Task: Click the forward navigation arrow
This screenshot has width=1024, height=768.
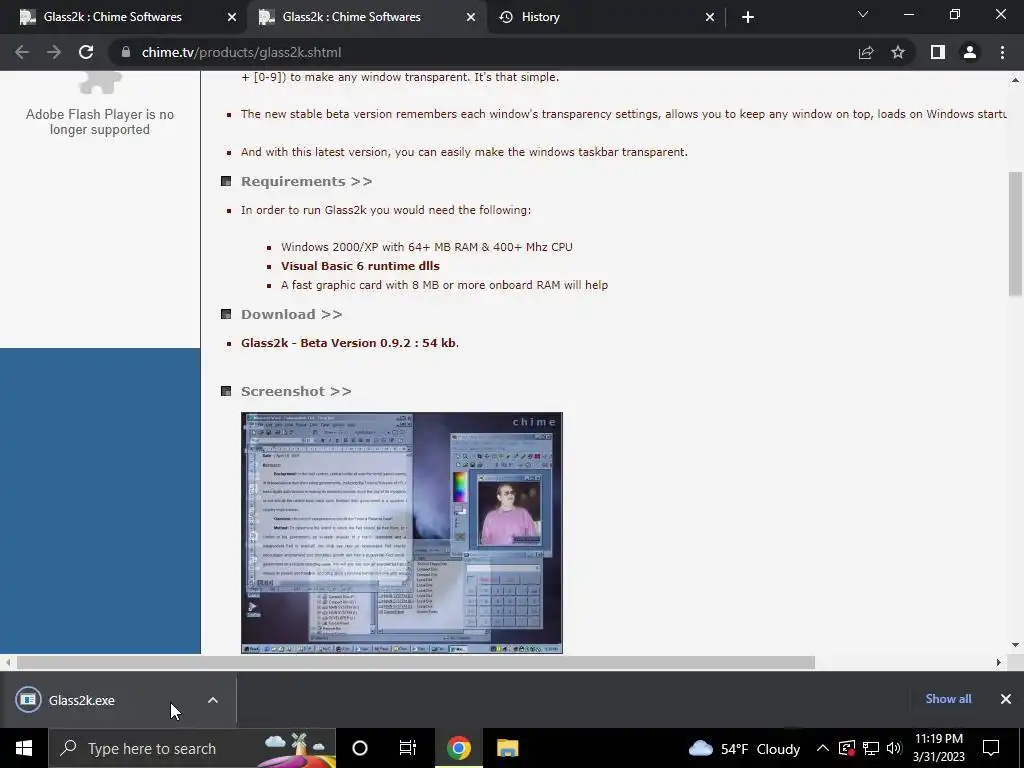Action: click(54, 52)
